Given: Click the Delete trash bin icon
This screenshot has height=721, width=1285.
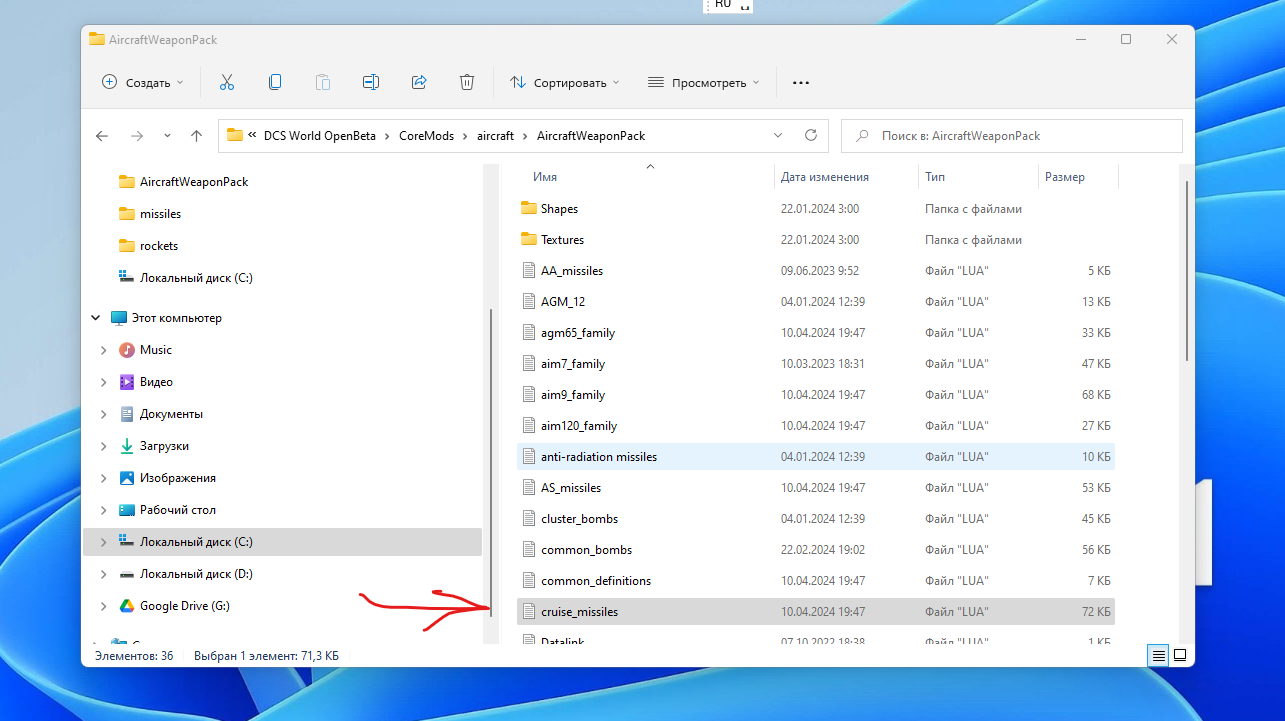Looking at the screenshot, I should 467,82.
